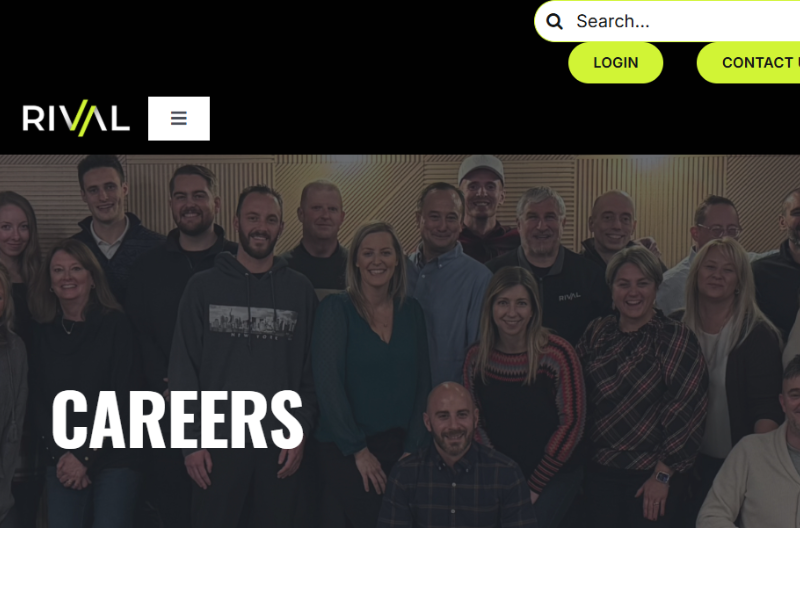Open the LOGIN page

[x=615, y=63]
